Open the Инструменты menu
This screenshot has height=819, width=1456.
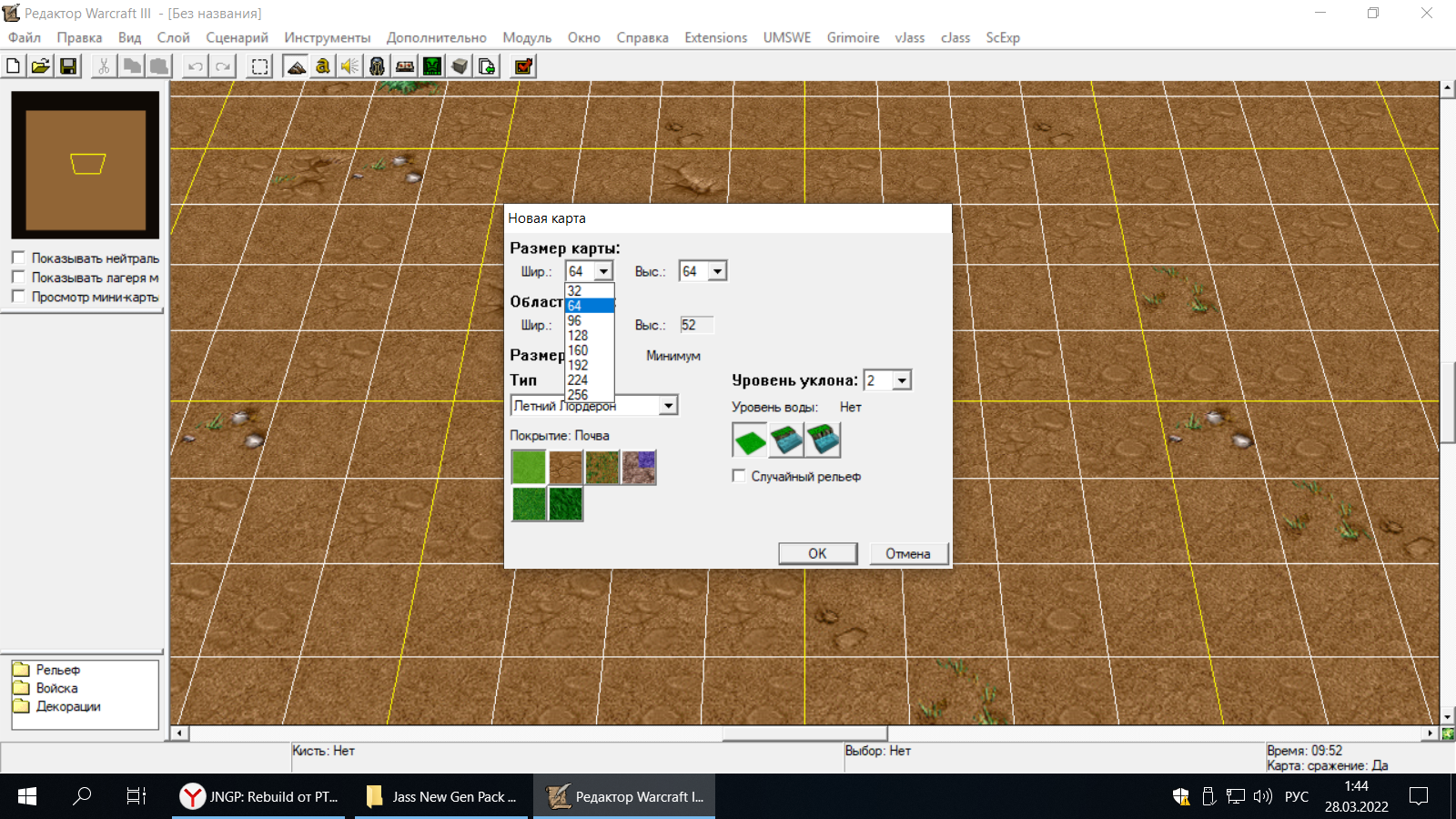point(328,37)
